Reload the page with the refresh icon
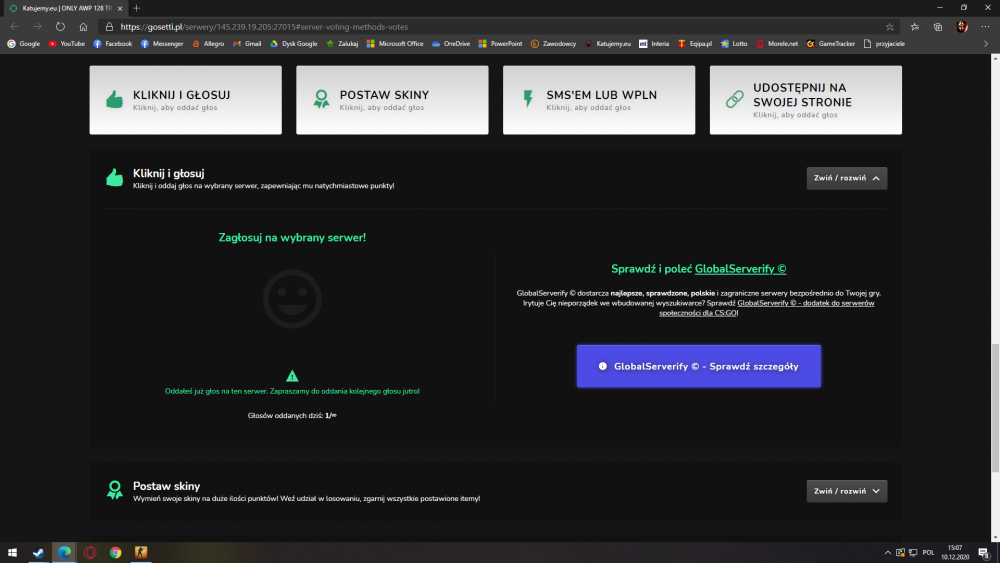1000x563 pixels. tap(60, 27)
